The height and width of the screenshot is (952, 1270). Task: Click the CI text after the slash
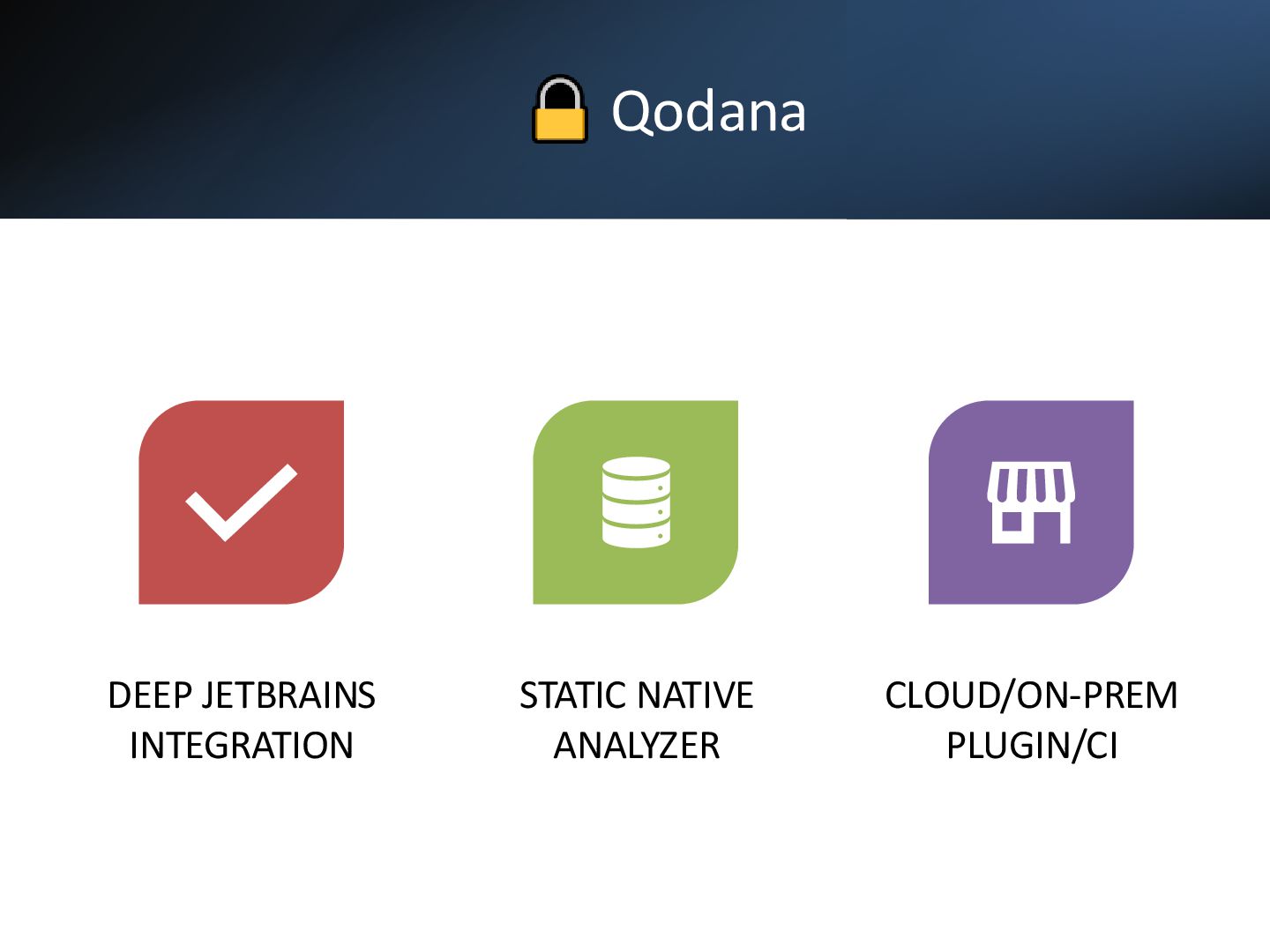point(1102,746)
